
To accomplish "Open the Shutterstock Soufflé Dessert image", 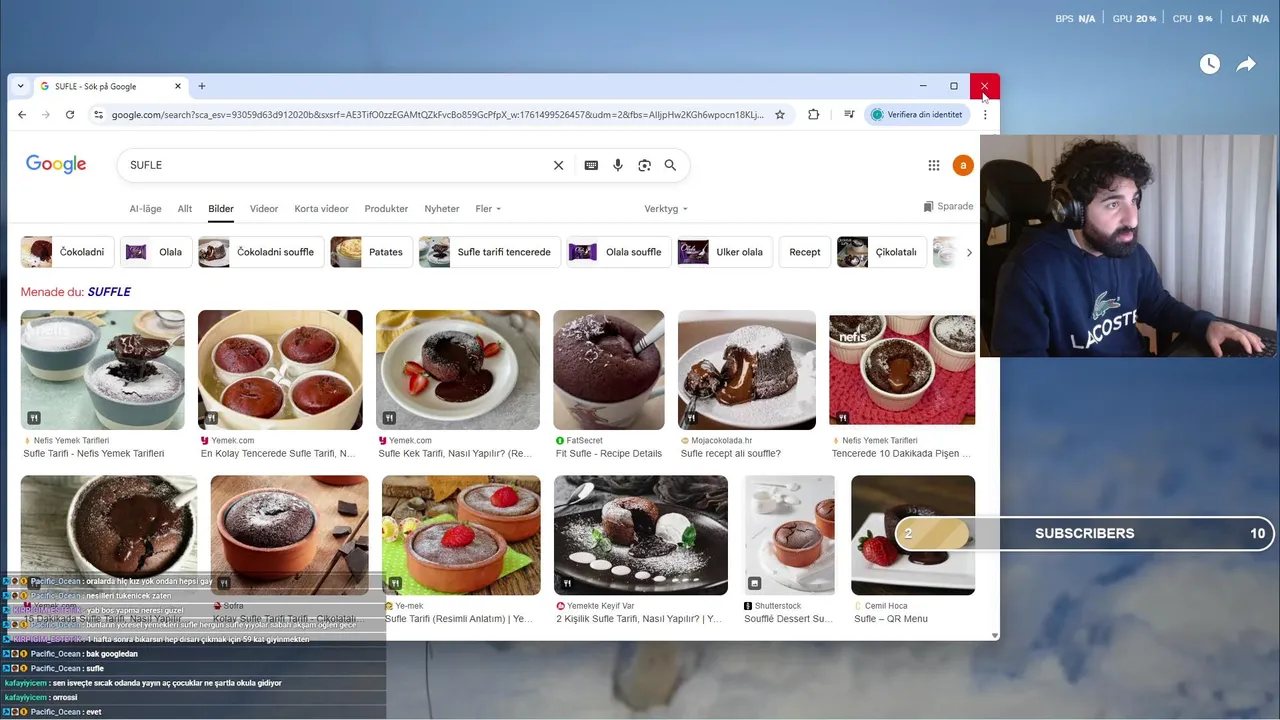I will [x=790, y=535].
